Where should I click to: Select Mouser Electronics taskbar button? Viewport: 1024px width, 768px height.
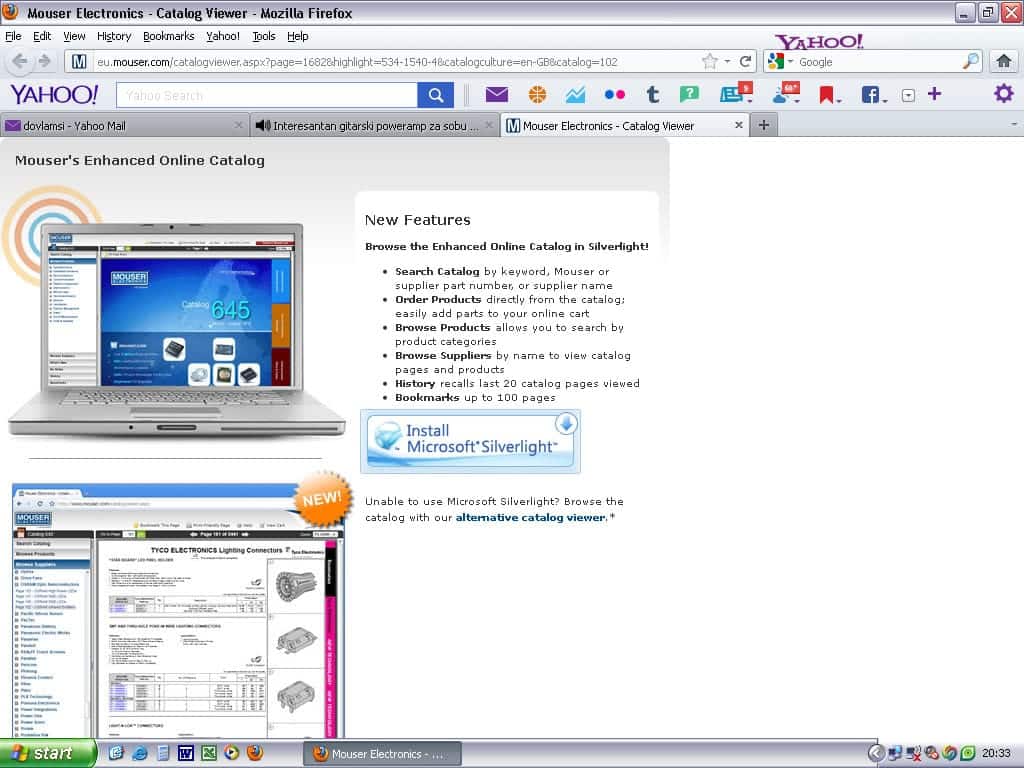[x=382, y=754]
